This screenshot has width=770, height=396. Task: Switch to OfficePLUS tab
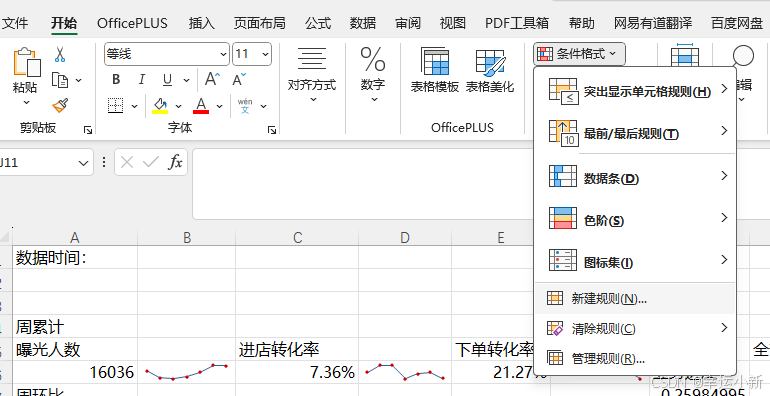[x=132, y=23]
